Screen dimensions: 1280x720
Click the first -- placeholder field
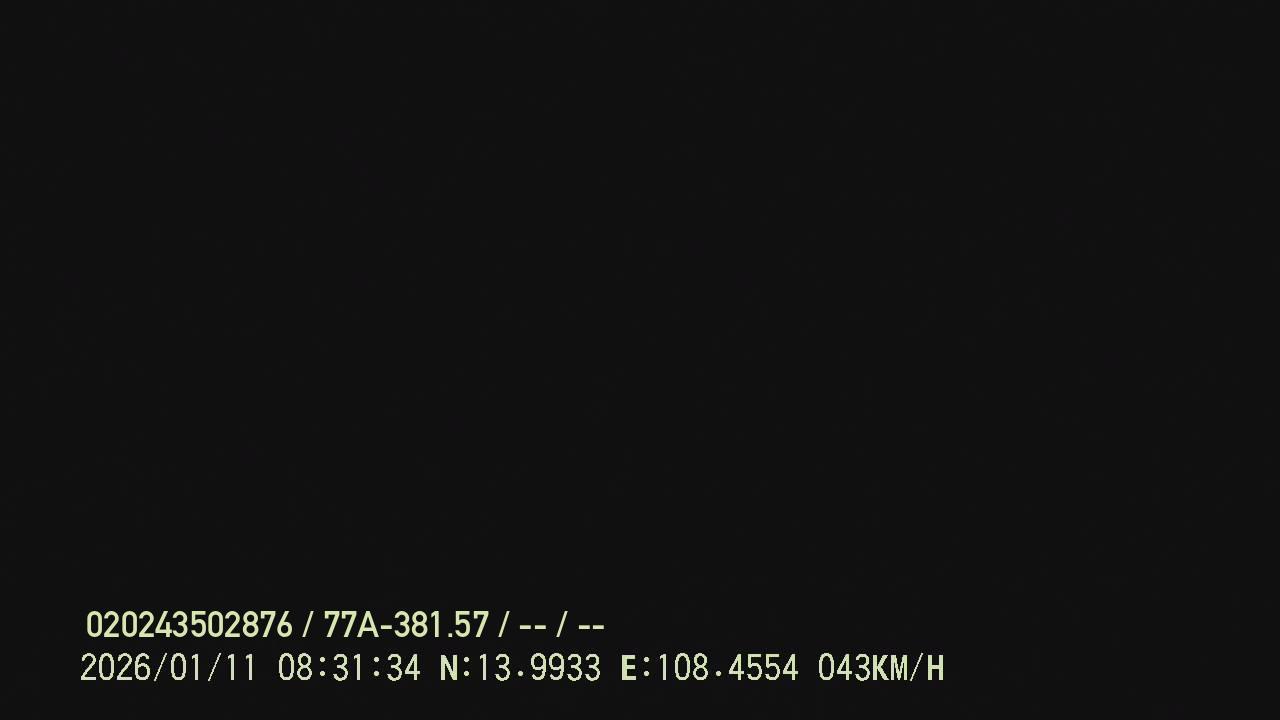coord(533,627)
